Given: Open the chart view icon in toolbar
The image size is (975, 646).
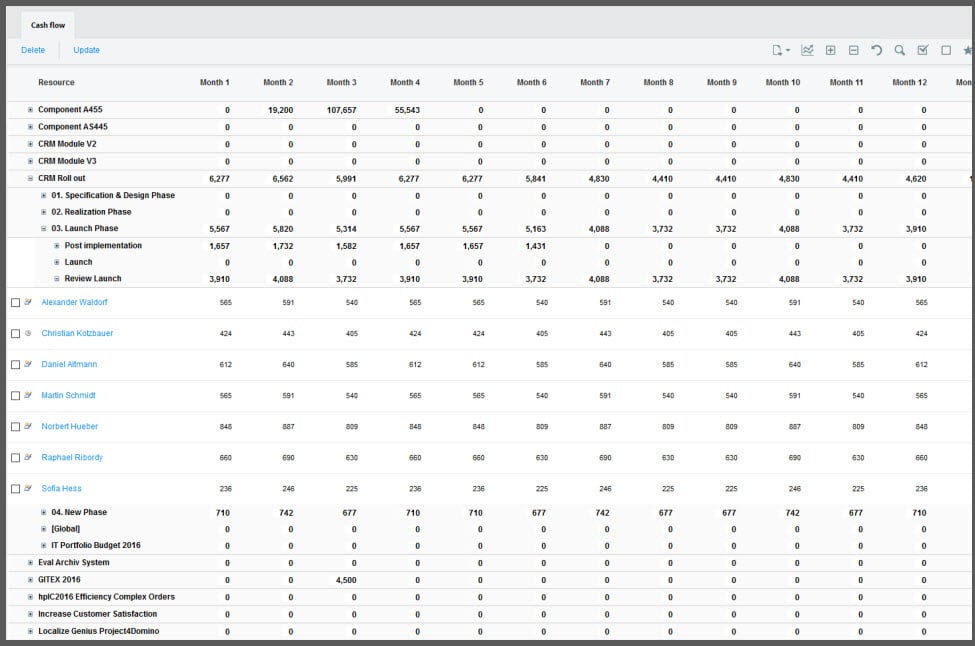Looking at the screenshot, I should click(x=807, y=50).
